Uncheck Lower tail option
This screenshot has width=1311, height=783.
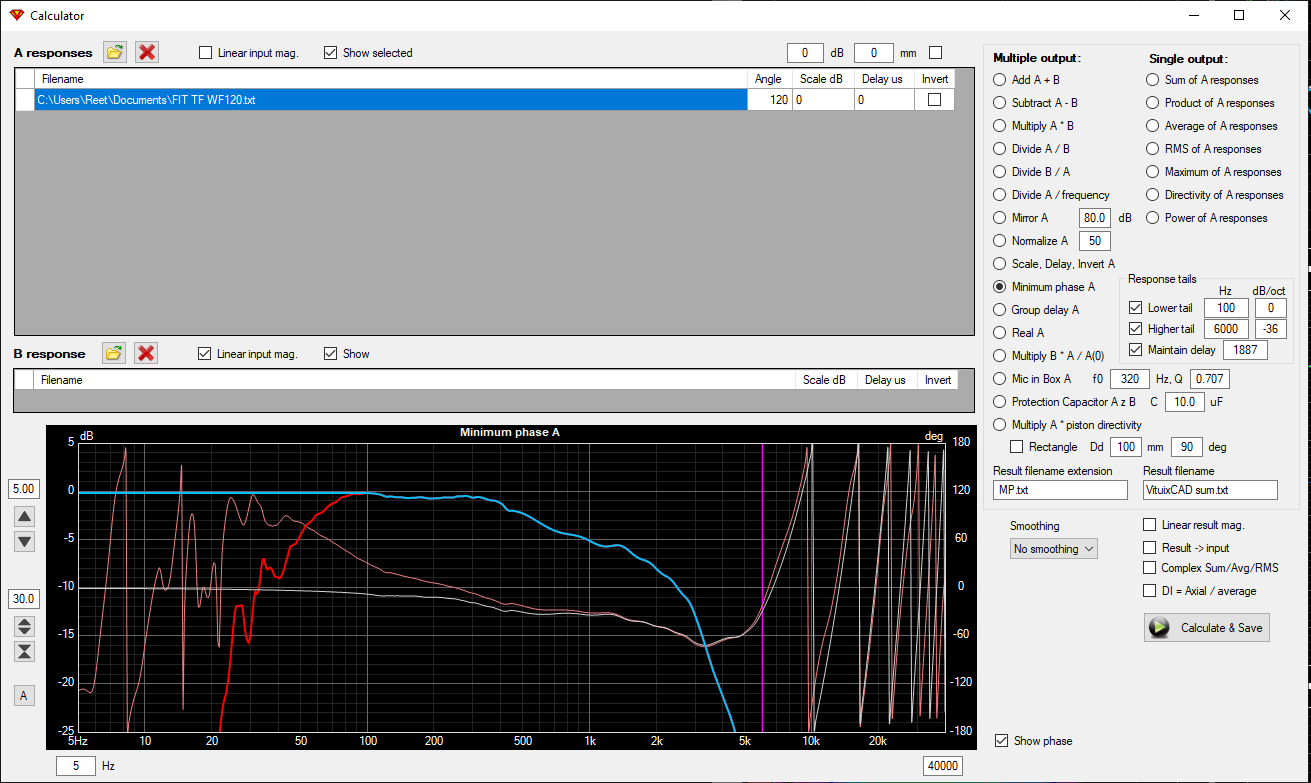click(x=1135, y=308)
